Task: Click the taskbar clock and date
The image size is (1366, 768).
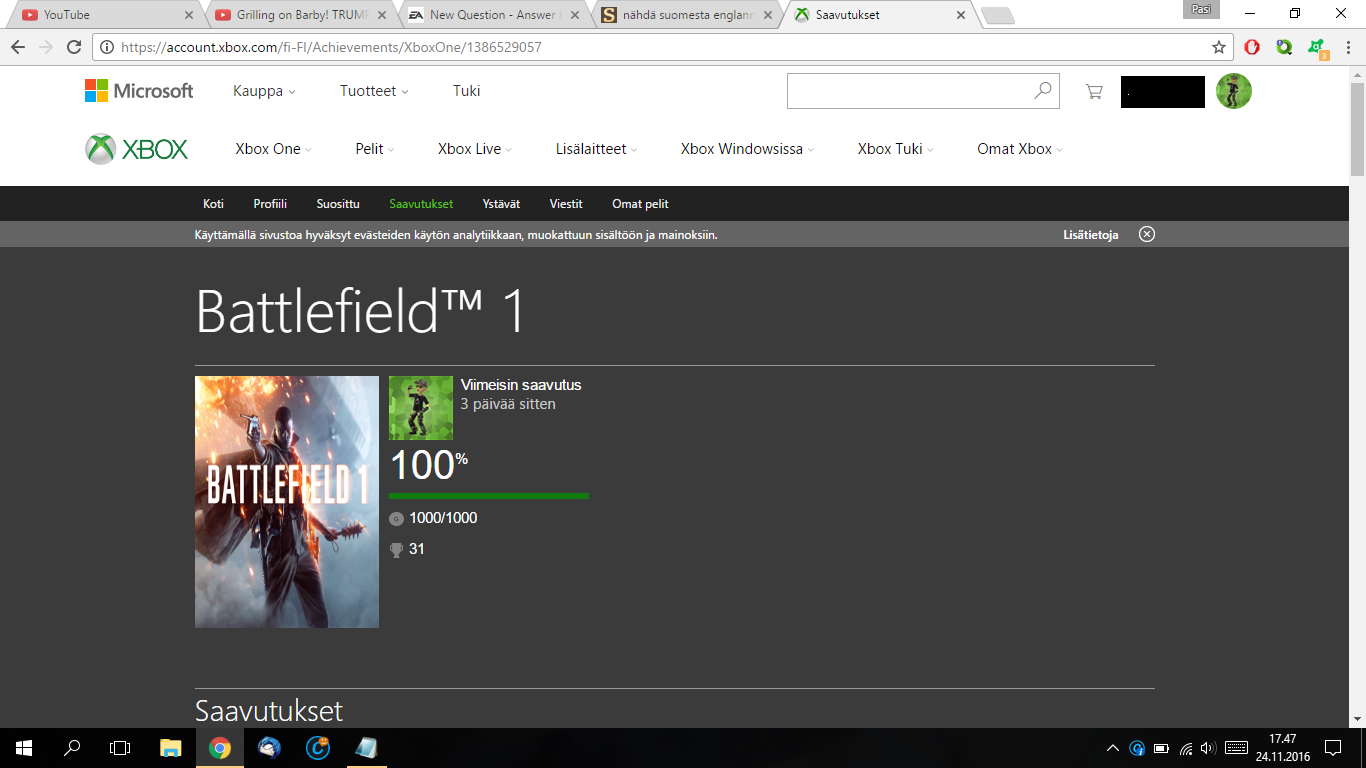Action: 1283,748
